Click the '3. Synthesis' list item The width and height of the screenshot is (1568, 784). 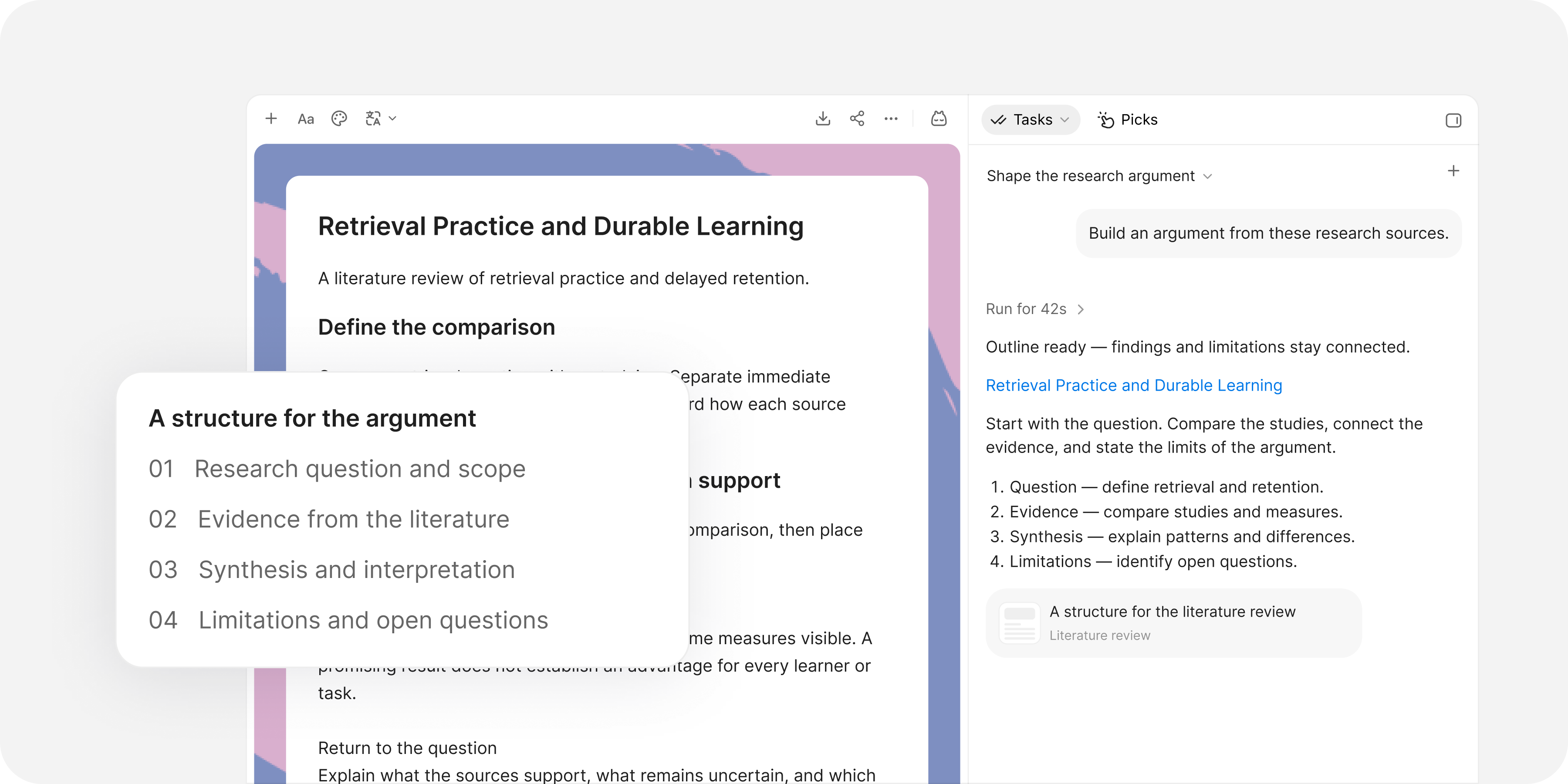click(x=1173, y=537)
